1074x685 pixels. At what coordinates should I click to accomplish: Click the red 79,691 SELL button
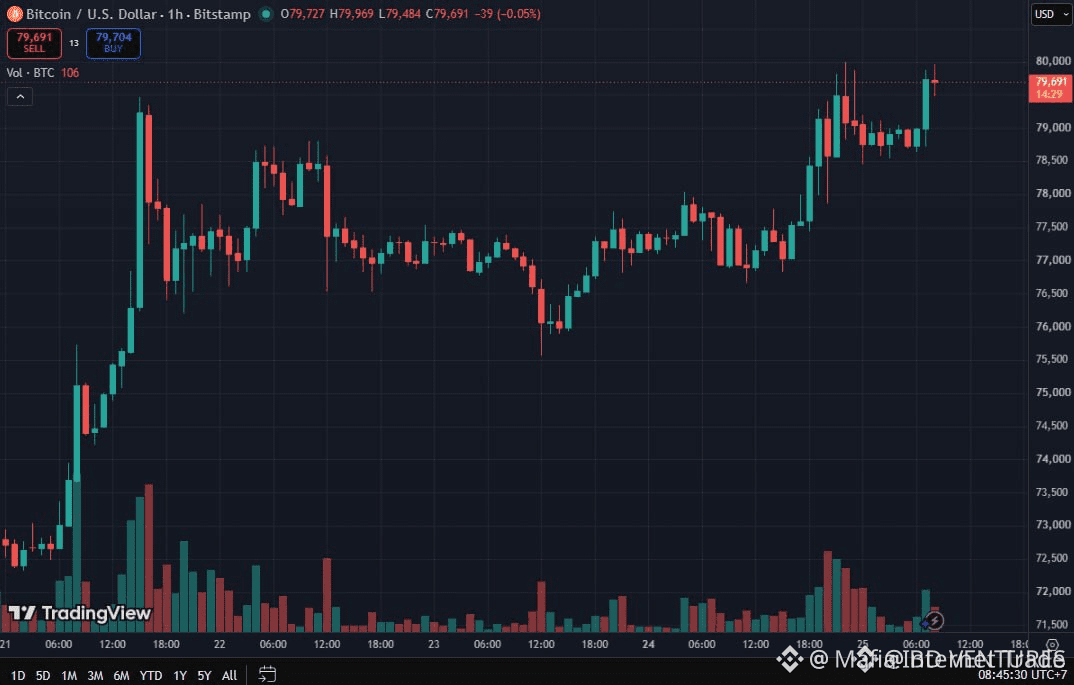click(34, 43)
